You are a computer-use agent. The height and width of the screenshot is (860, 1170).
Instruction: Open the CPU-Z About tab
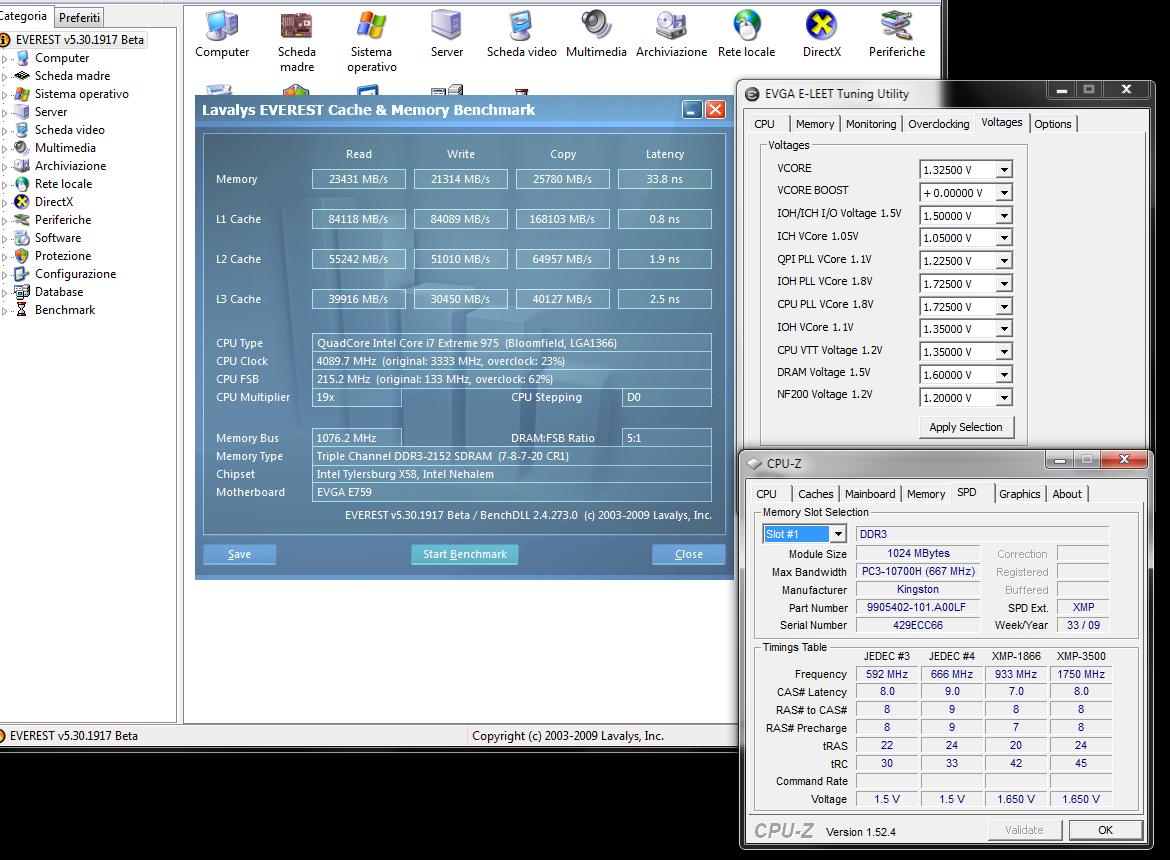click(x=1066, y=494)
